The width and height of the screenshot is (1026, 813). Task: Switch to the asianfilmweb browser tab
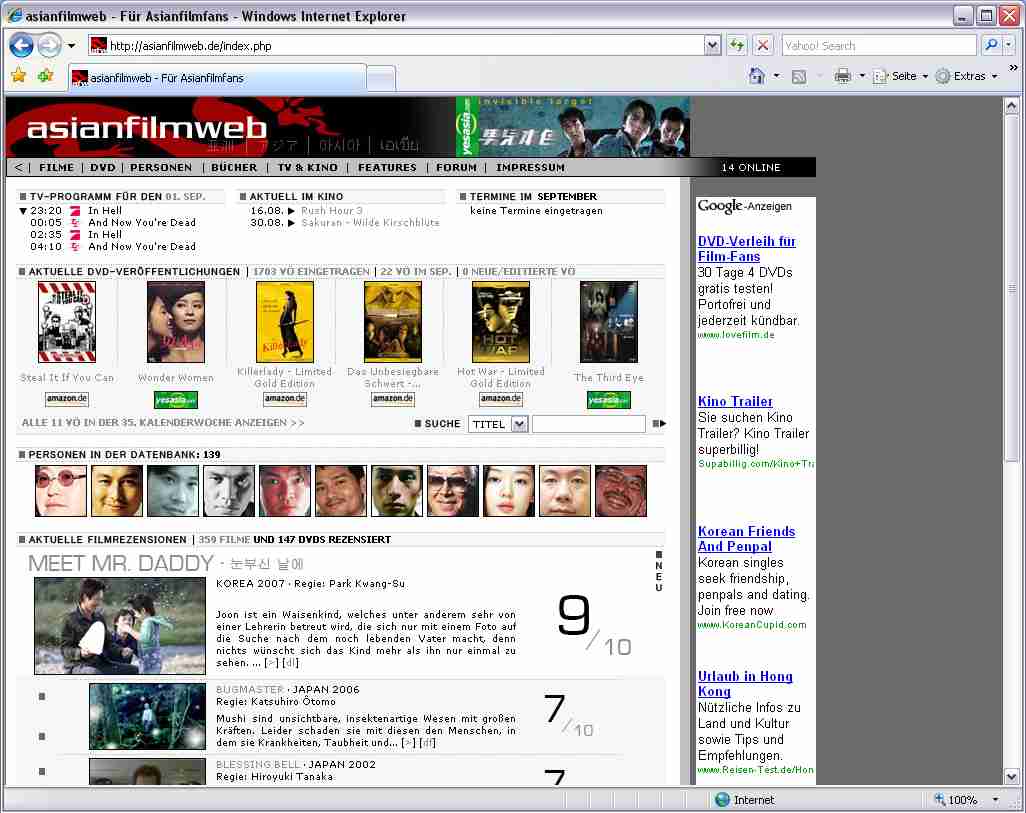[165, 77]
